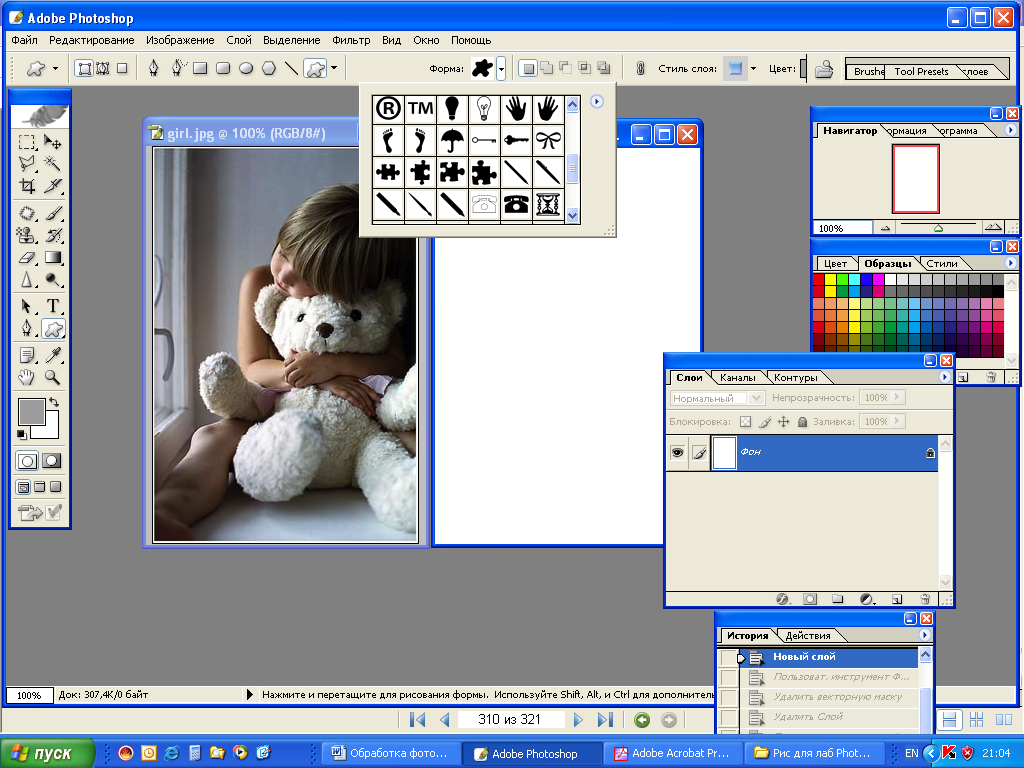Choose the bow ribbon shape
This screenshot has width=1024, height=768.
pyautogui.click(x=548, y=140)
